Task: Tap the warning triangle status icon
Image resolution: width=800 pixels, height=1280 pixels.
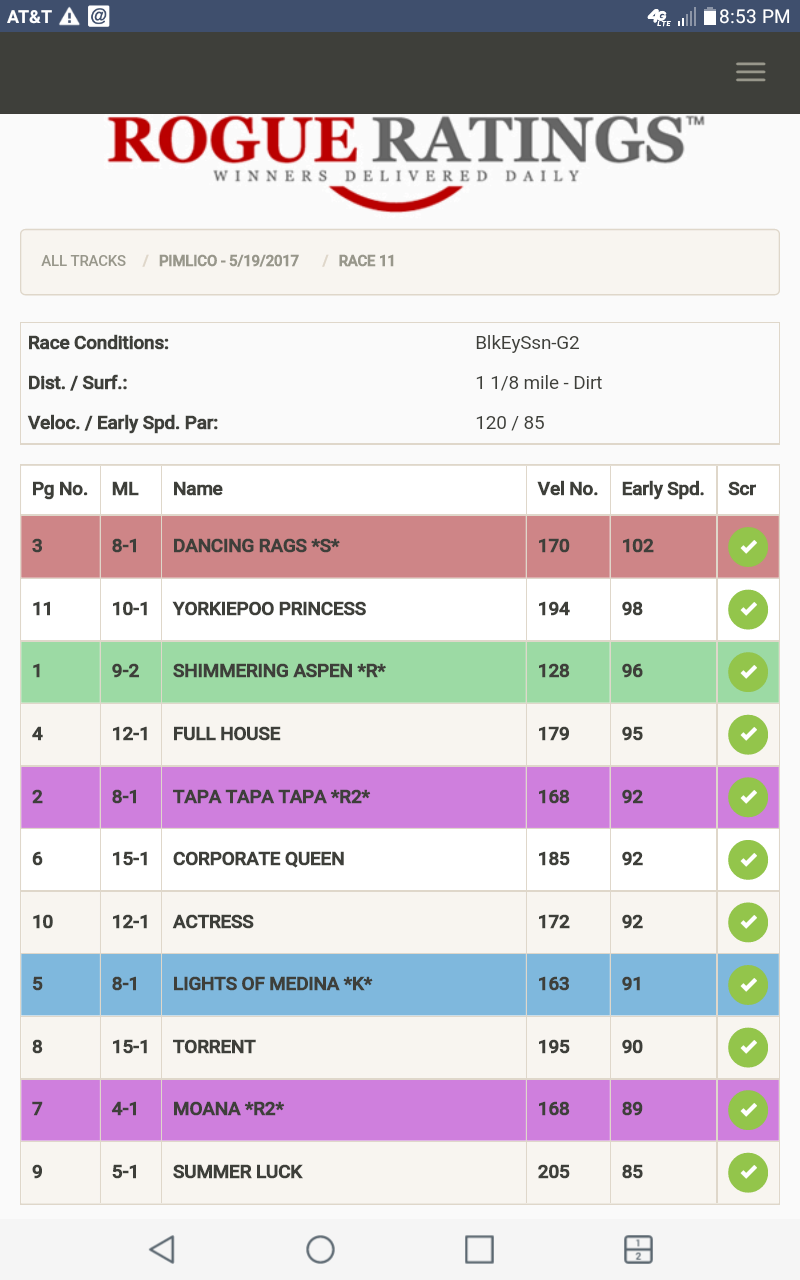Action: [x=69, y=16]
